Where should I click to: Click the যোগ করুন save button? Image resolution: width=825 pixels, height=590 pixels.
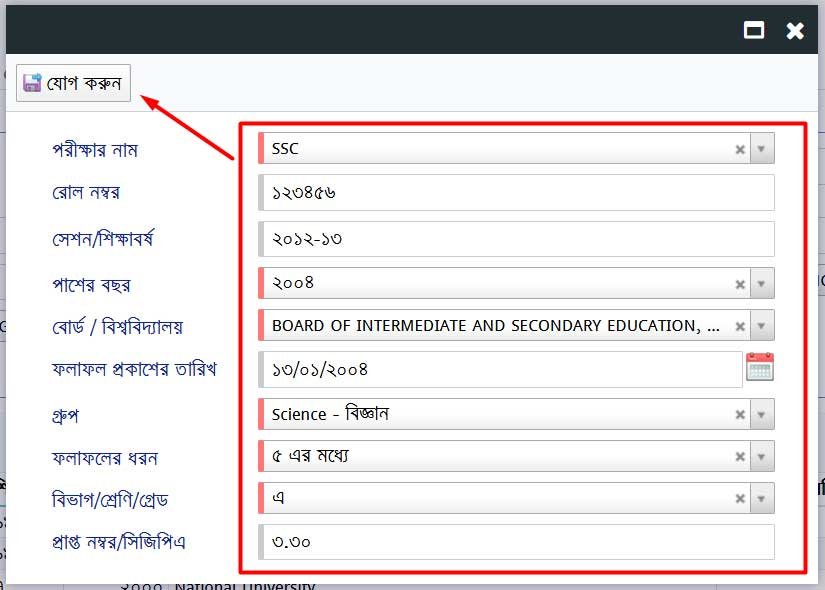coord(74,83)
